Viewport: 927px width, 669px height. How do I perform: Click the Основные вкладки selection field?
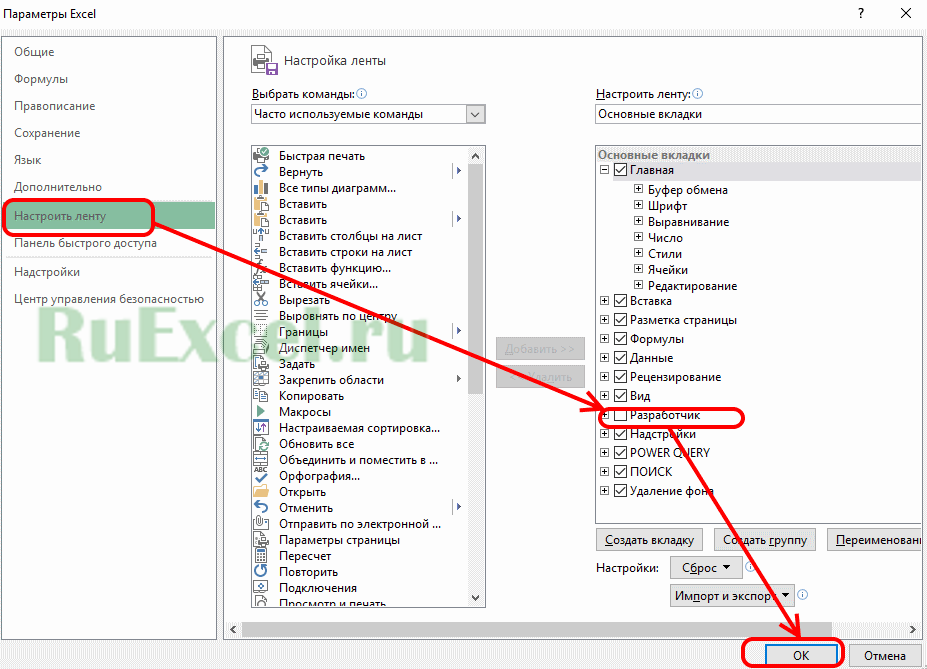click(758, 114)
